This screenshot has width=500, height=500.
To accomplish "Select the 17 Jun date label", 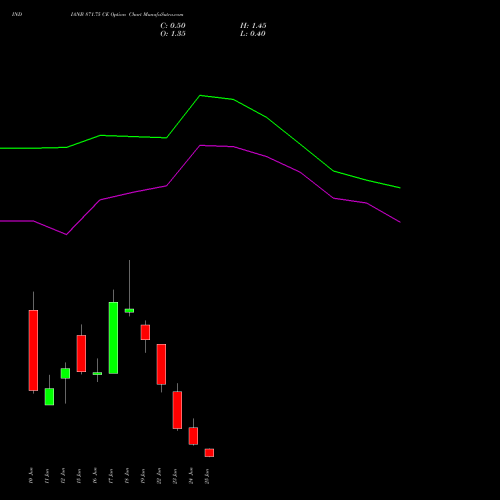I will (x=111, y=476).
